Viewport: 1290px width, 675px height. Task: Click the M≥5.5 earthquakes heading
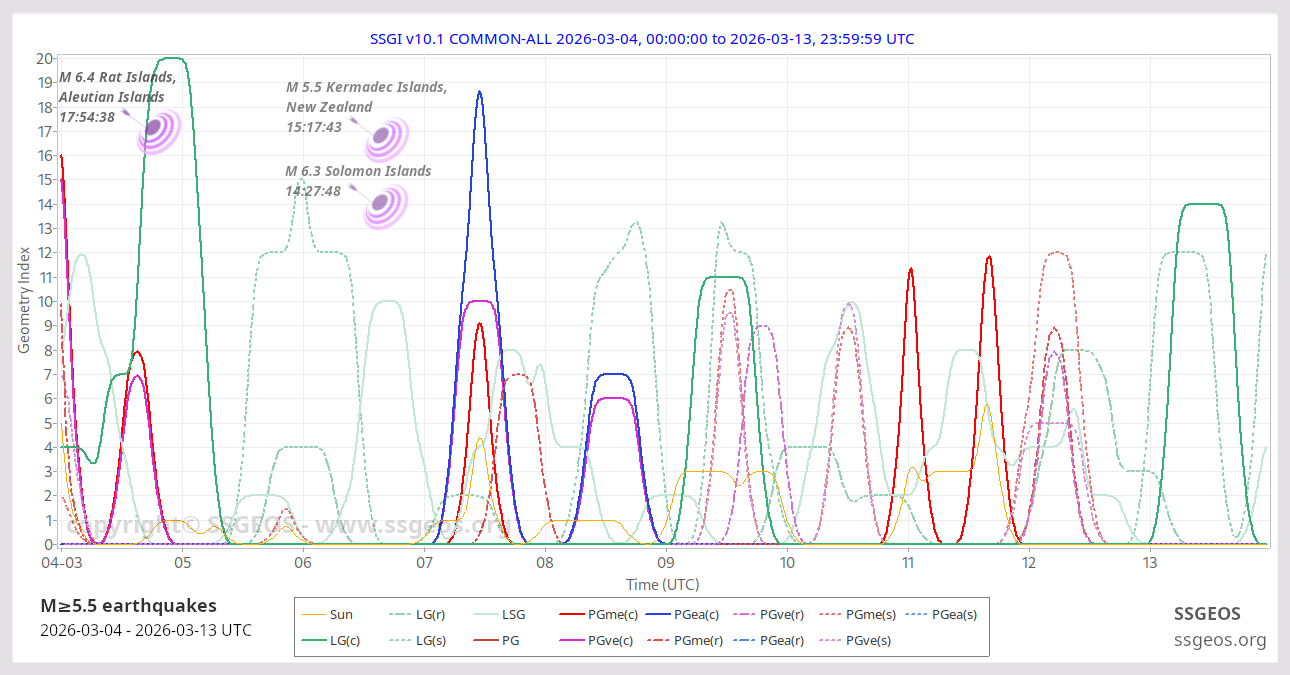tap(128, 606)
